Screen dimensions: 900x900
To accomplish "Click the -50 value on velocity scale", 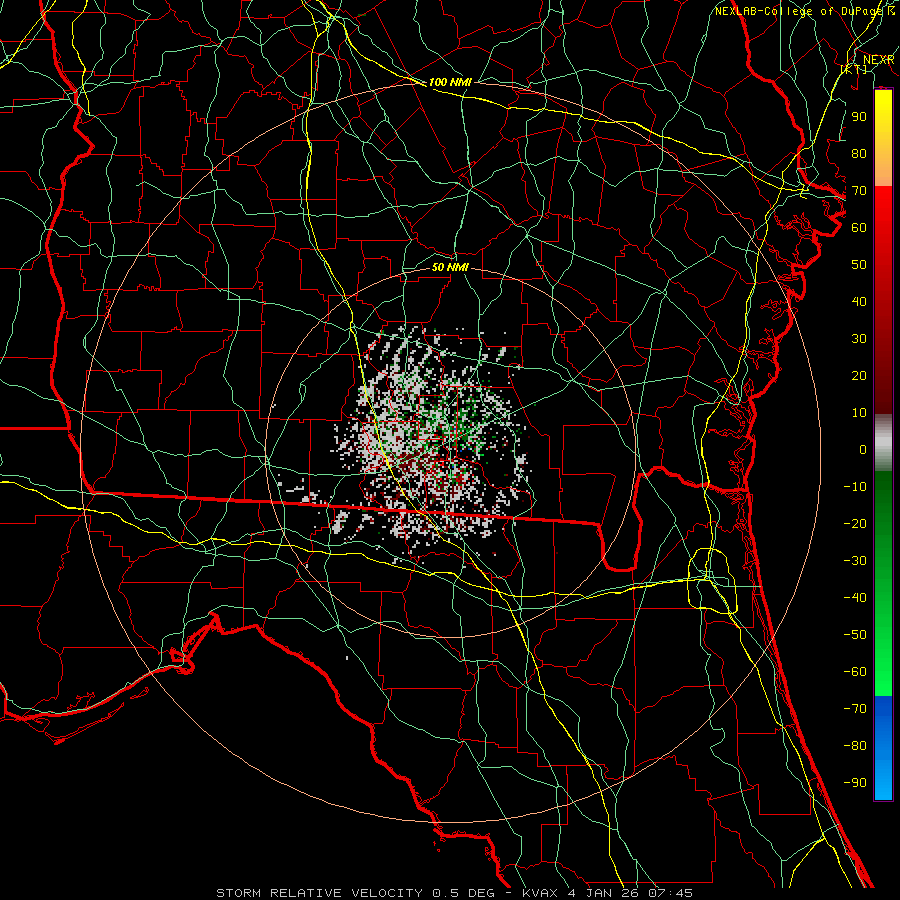I will click(x=855, y=635).
